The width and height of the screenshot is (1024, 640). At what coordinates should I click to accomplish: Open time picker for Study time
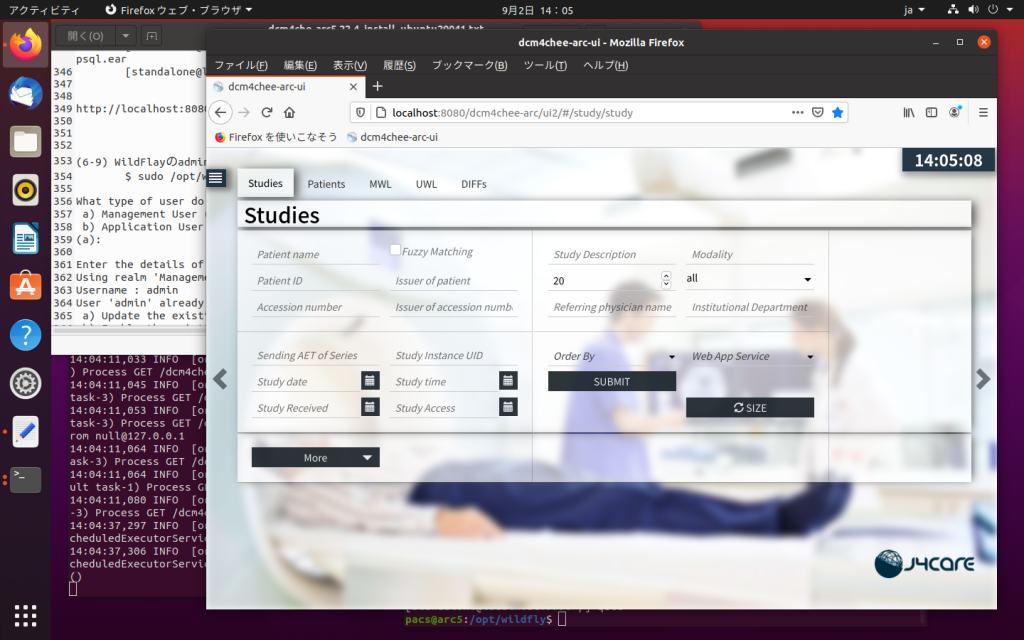point(508,381)
